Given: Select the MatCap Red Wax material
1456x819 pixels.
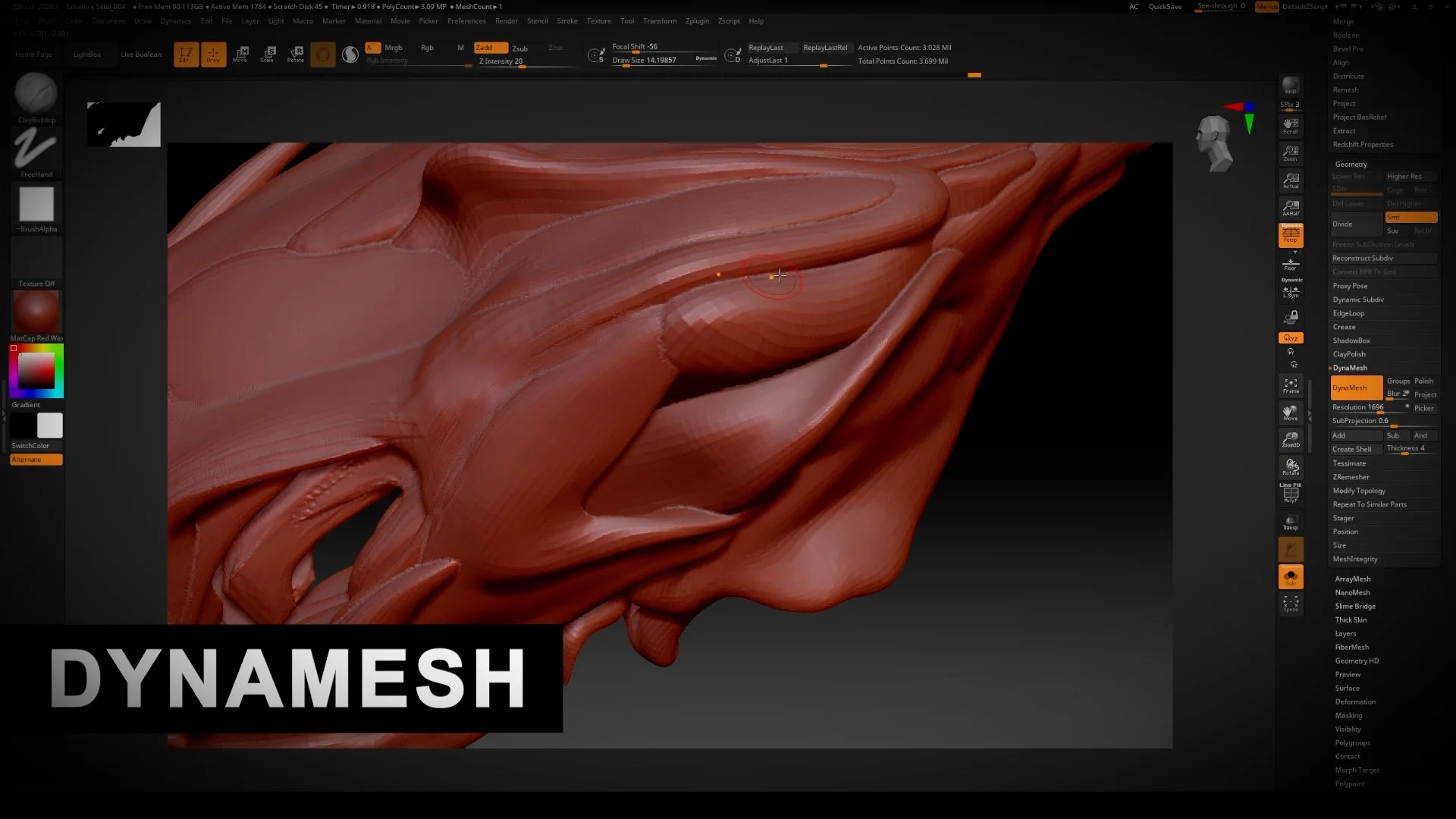Looking at the screenshot, I should click(x=35, y=311).
